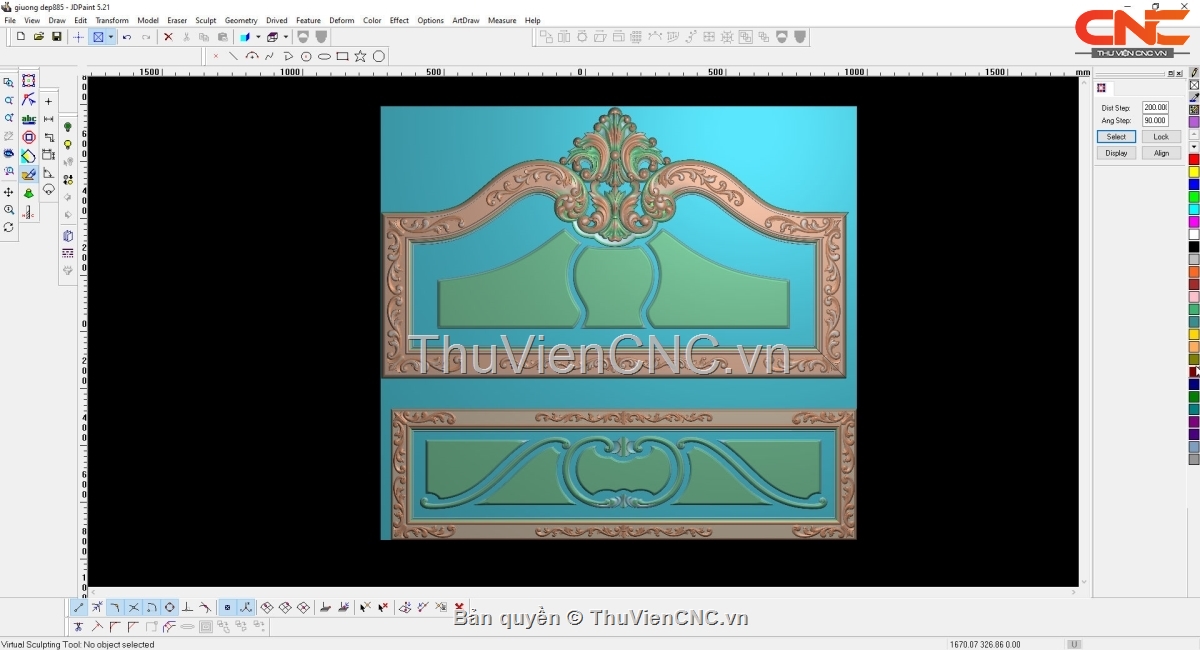The image size is (1200, 650).
Task: Click the red X delete icon
Action: click(x=168, y=37)
